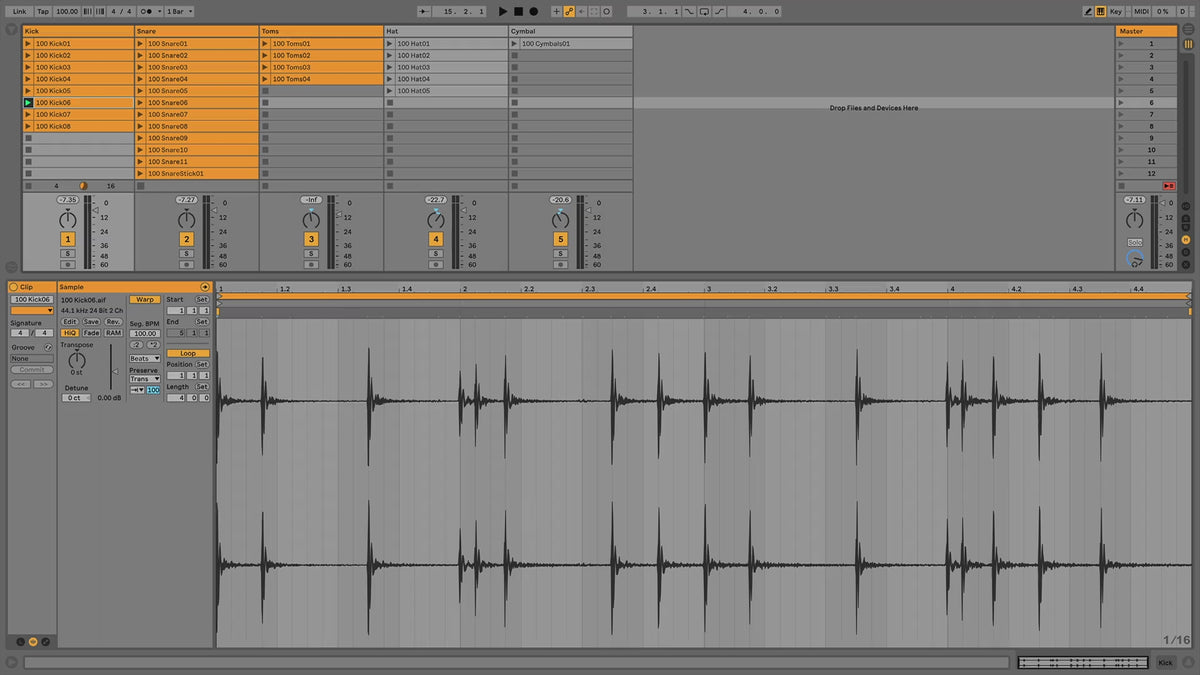Click the Tap tempo button

[x=43, y=11]
